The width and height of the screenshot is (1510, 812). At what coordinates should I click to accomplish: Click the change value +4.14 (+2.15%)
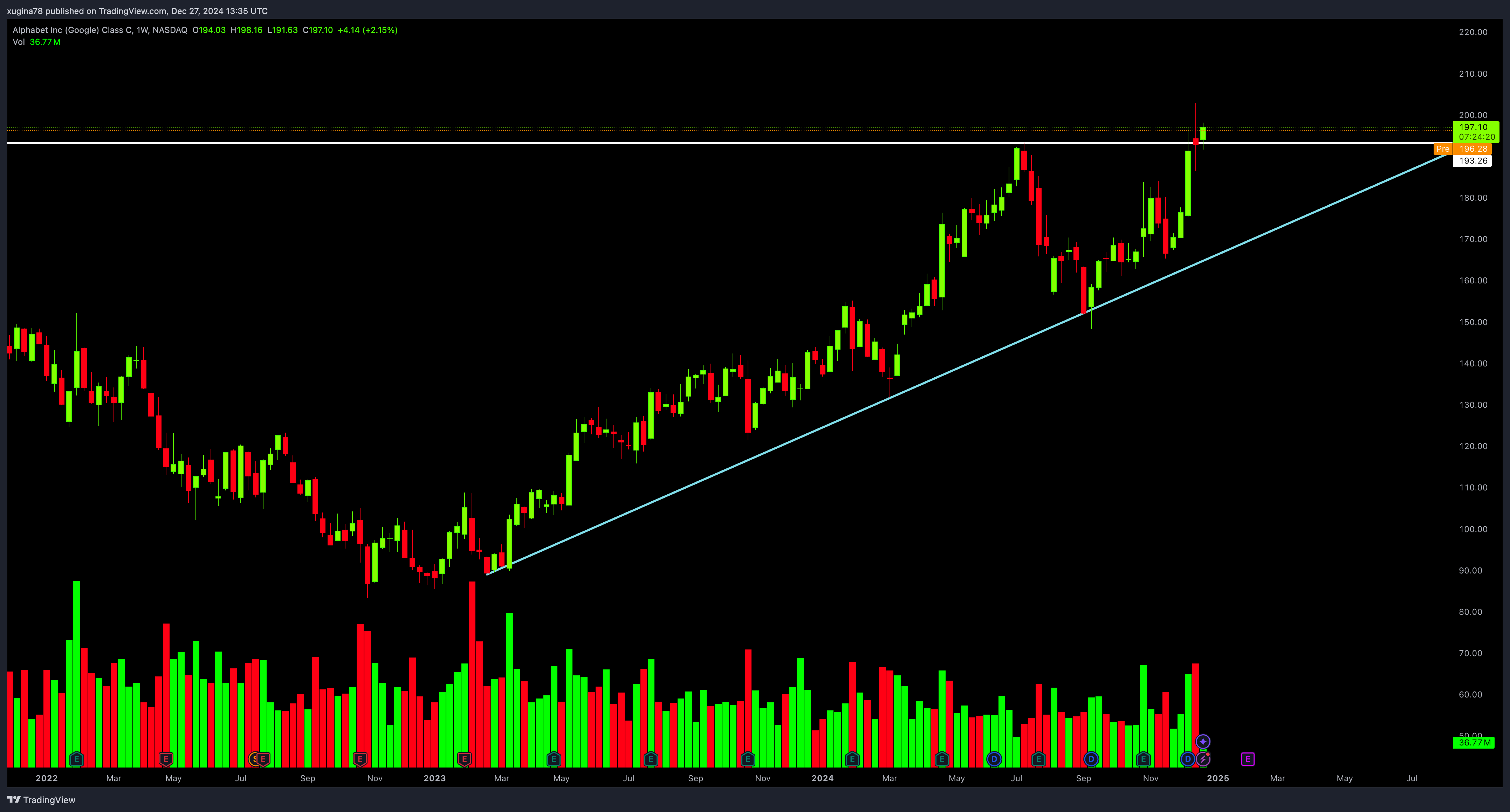(368, 30)
